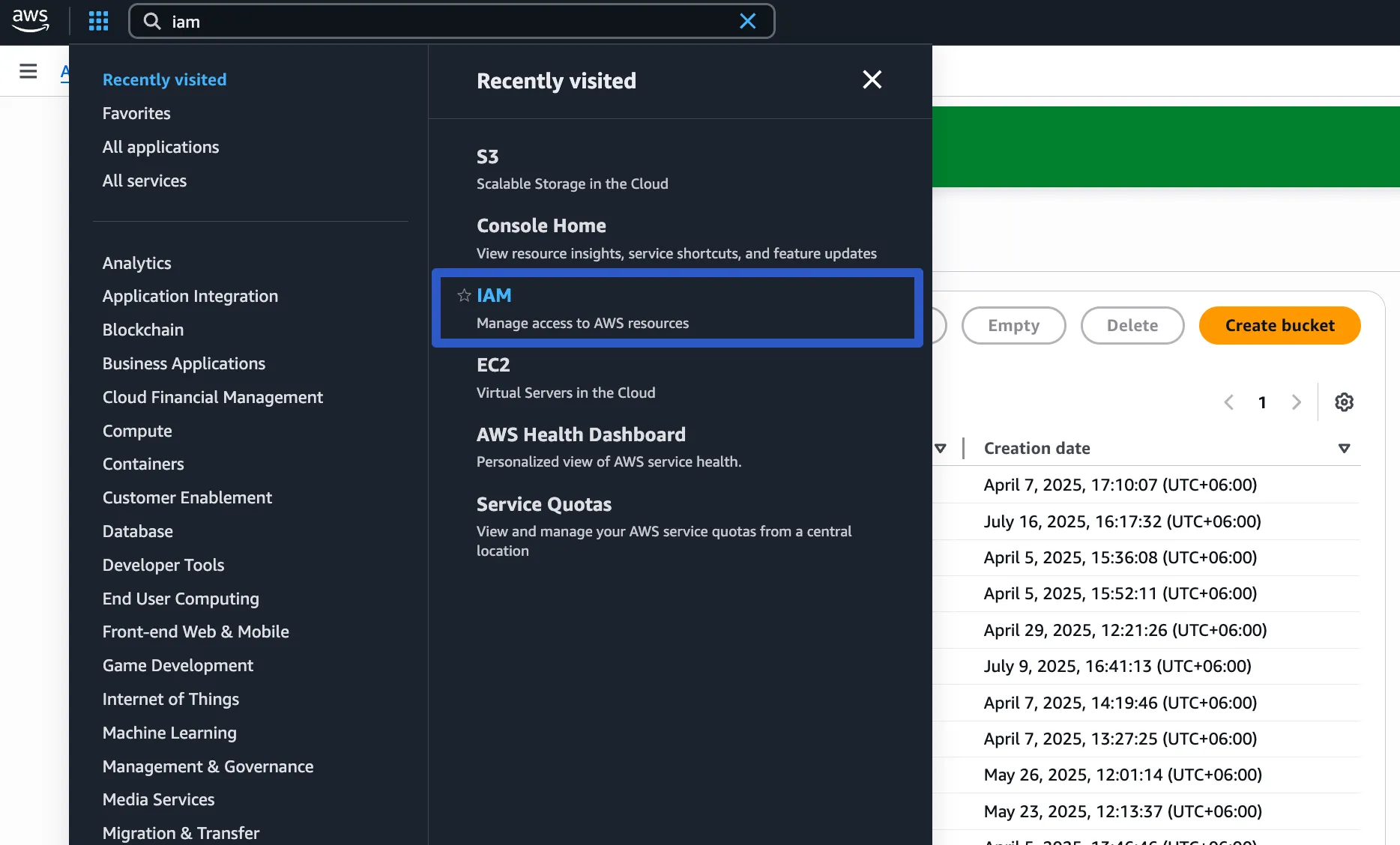Click the Create bucket button

point(1279,325)
